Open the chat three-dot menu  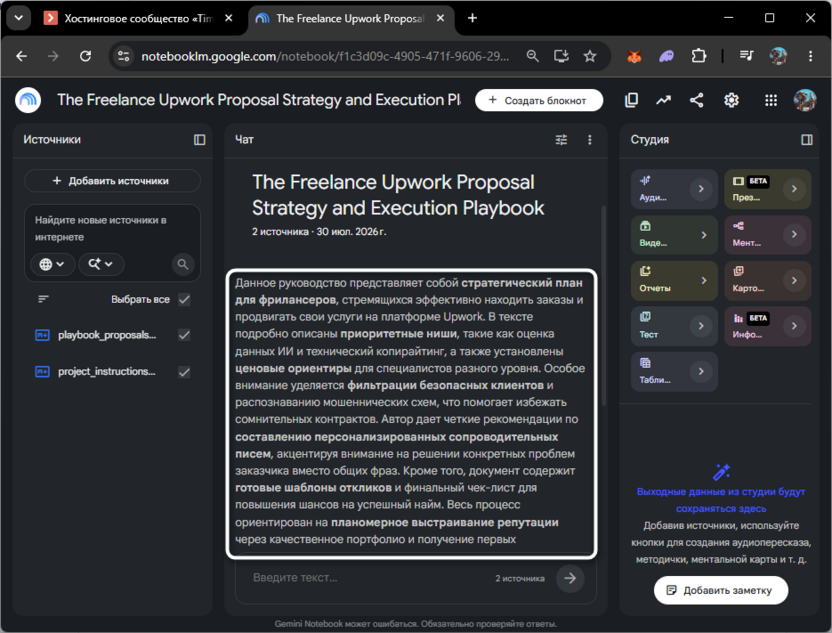pos(590,140)
